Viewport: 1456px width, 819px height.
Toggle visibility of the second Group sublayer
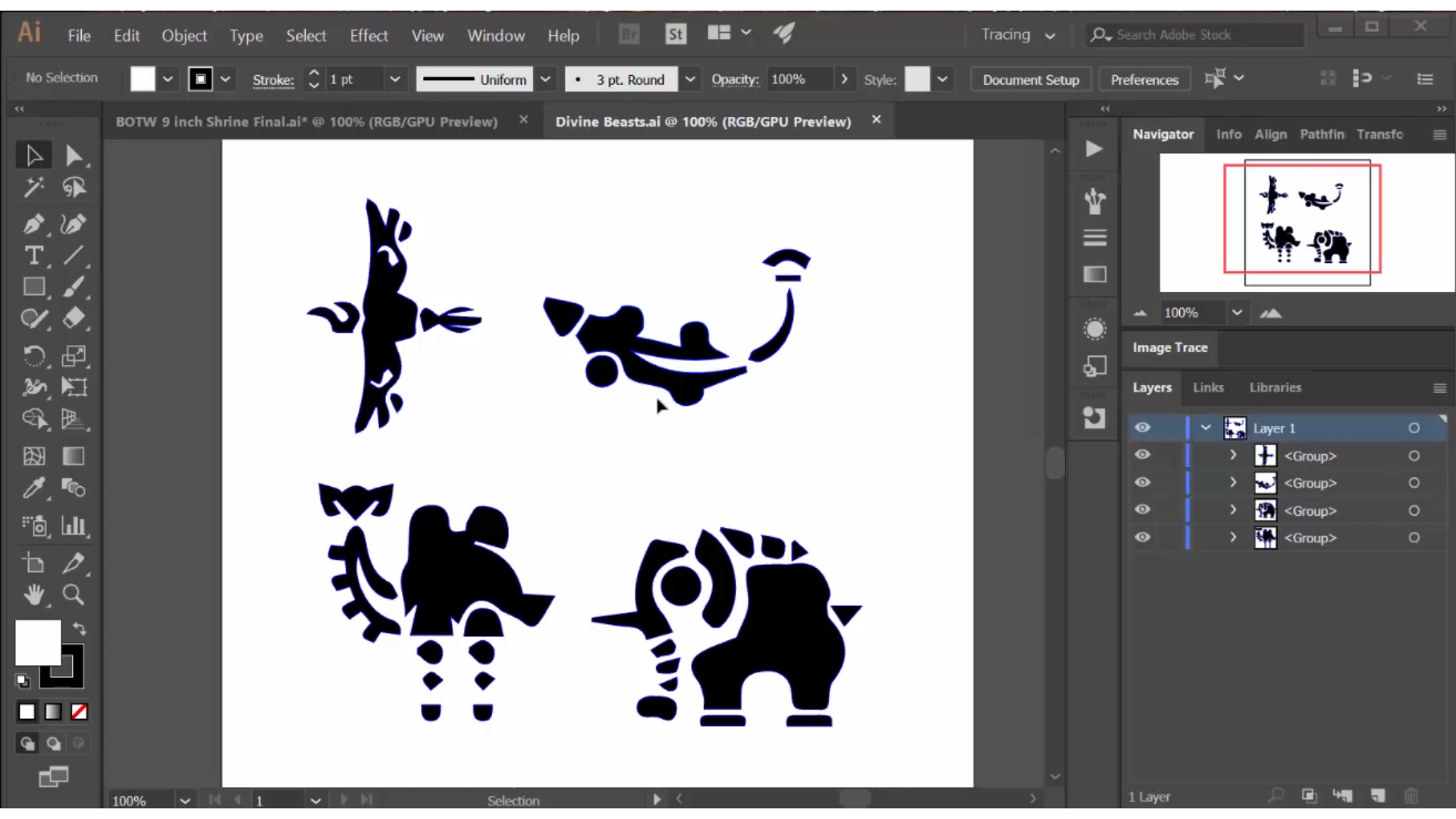1143,483
